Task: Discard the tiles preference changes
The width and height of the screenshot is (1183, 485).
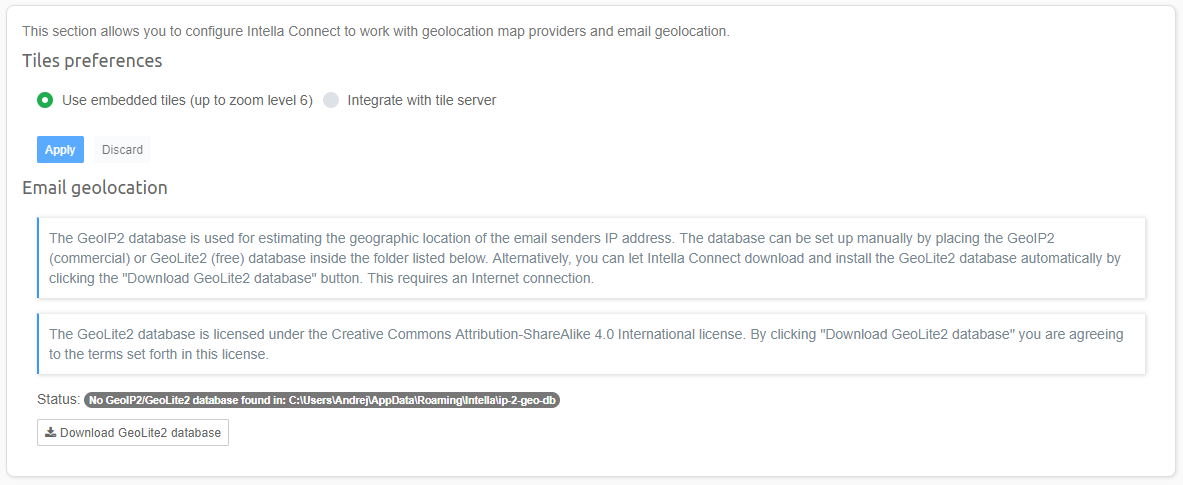Action: (122, 150)
